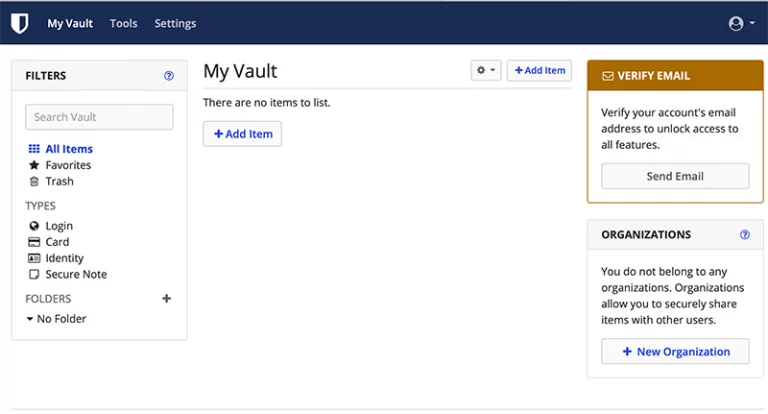Select the All Items filter
The height and width of the screenshot is (414, 768).
(x=69, y=149)
